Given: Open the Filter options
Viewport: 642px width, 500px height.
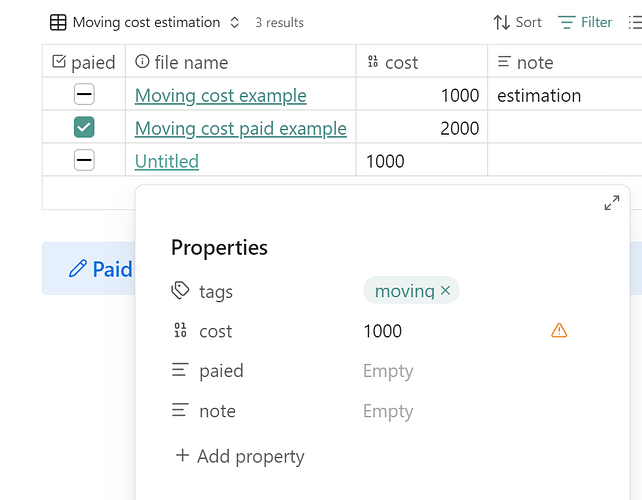Looking at the screenshot, I should click(x=585, y=22).
